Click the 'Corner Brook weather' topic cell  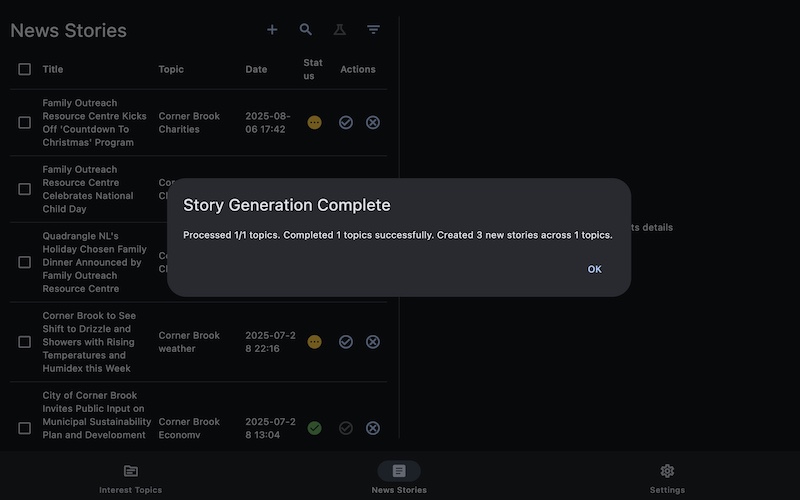[x=189, y=342]
